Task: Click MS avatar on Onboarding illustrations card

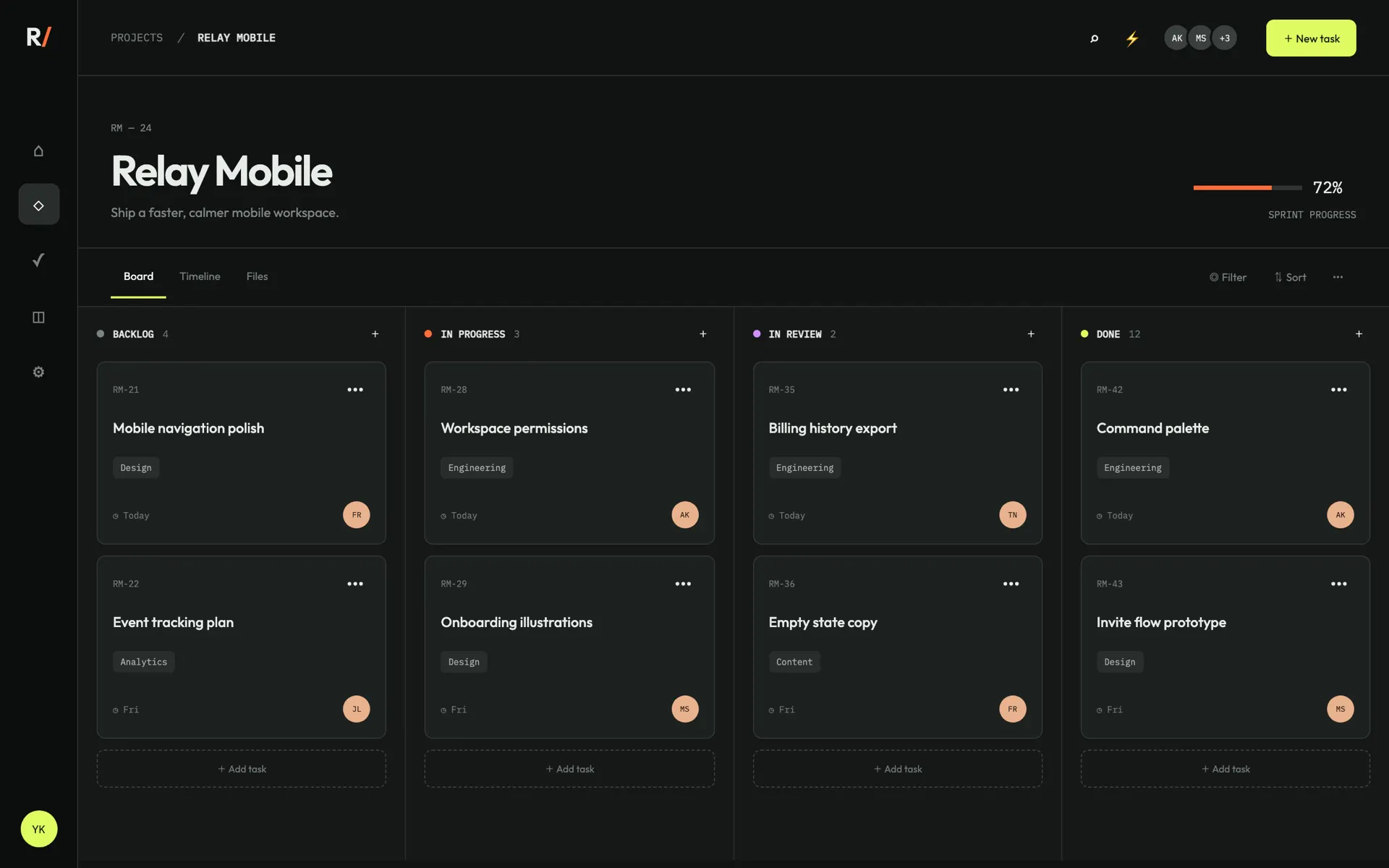Action: pos(685,709)
